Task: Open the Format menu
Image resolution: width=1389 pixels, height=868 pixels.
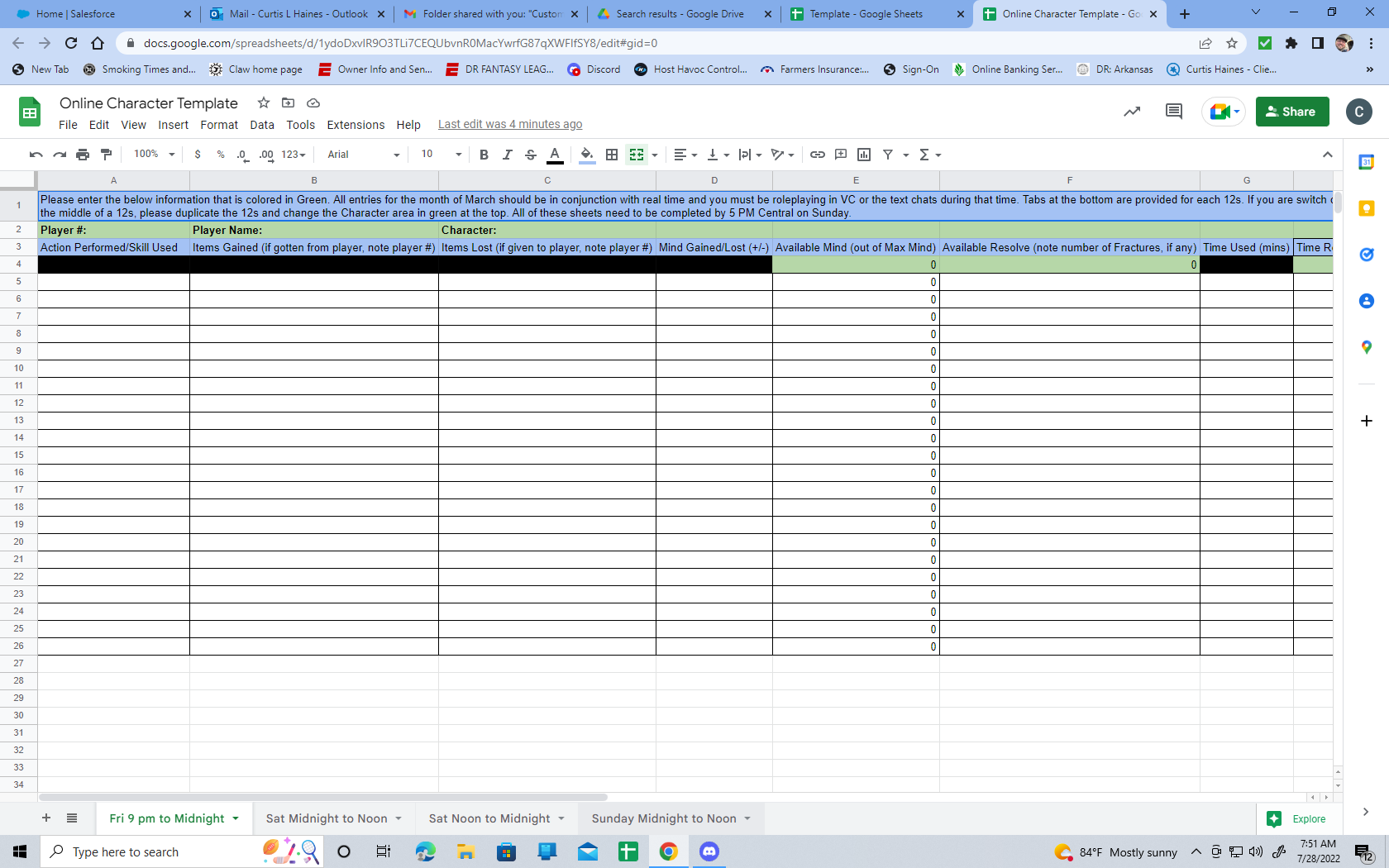Action: (x=219, y=125)
